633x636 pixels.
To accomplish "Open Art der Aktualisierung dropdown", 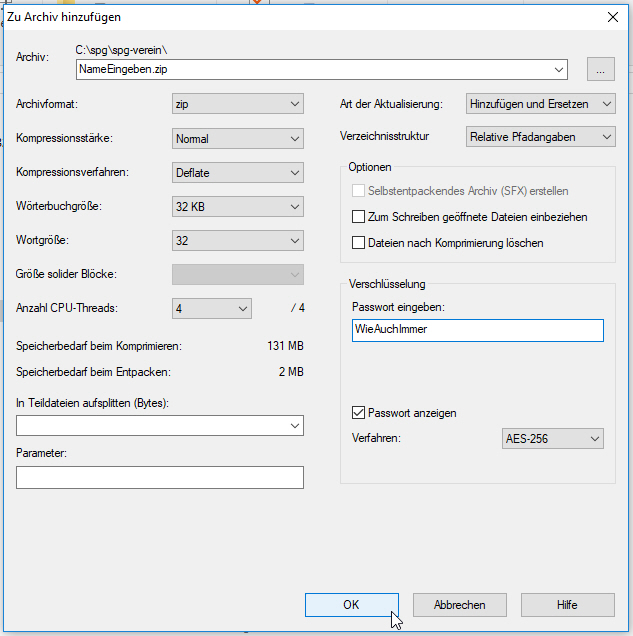I will point(540,104).
